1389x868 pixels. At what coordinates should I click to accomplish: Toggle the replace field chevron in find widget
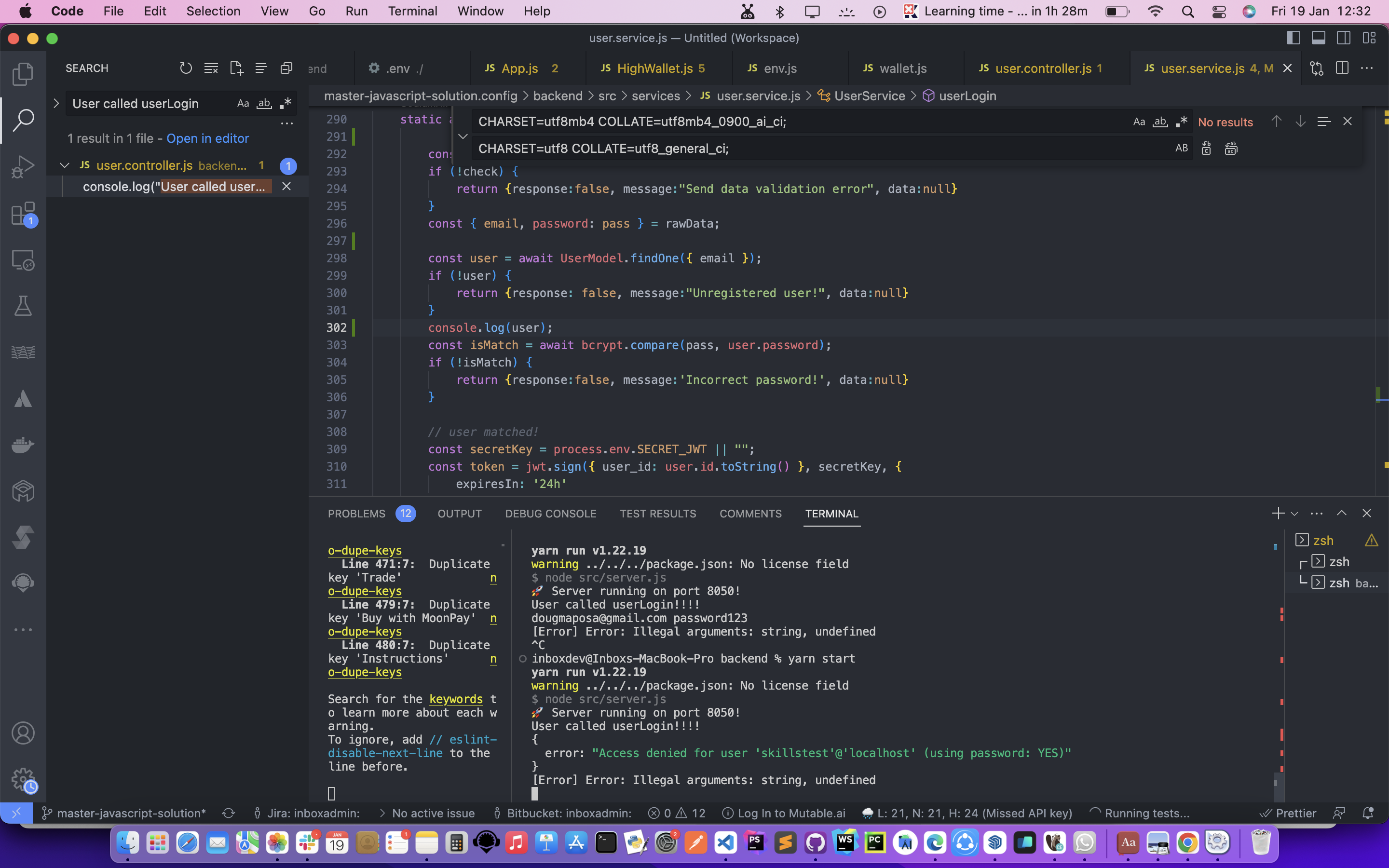(x=463, y=136)
